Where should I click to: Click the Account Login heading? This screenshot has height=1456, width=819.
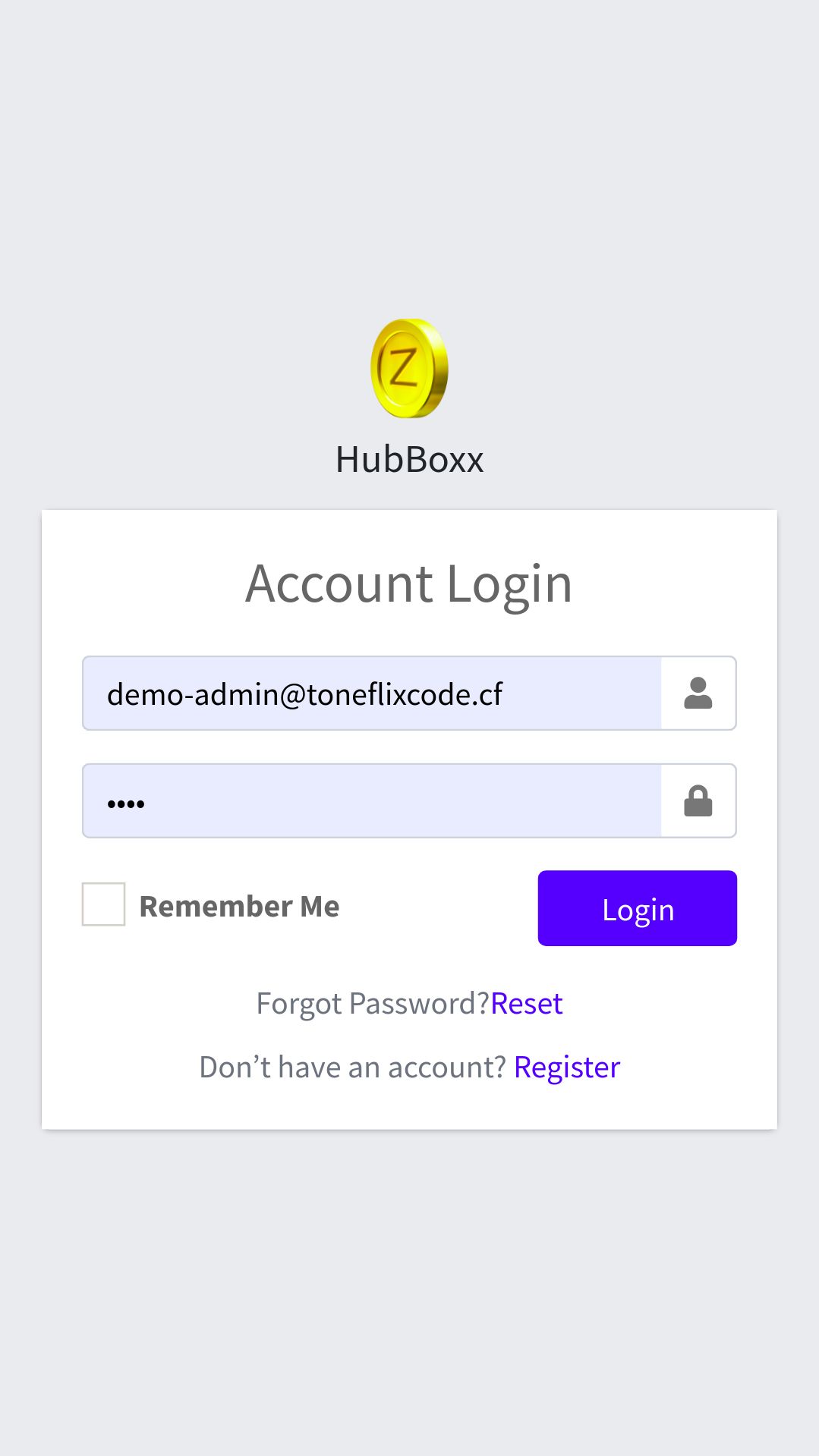coord(409,584)
